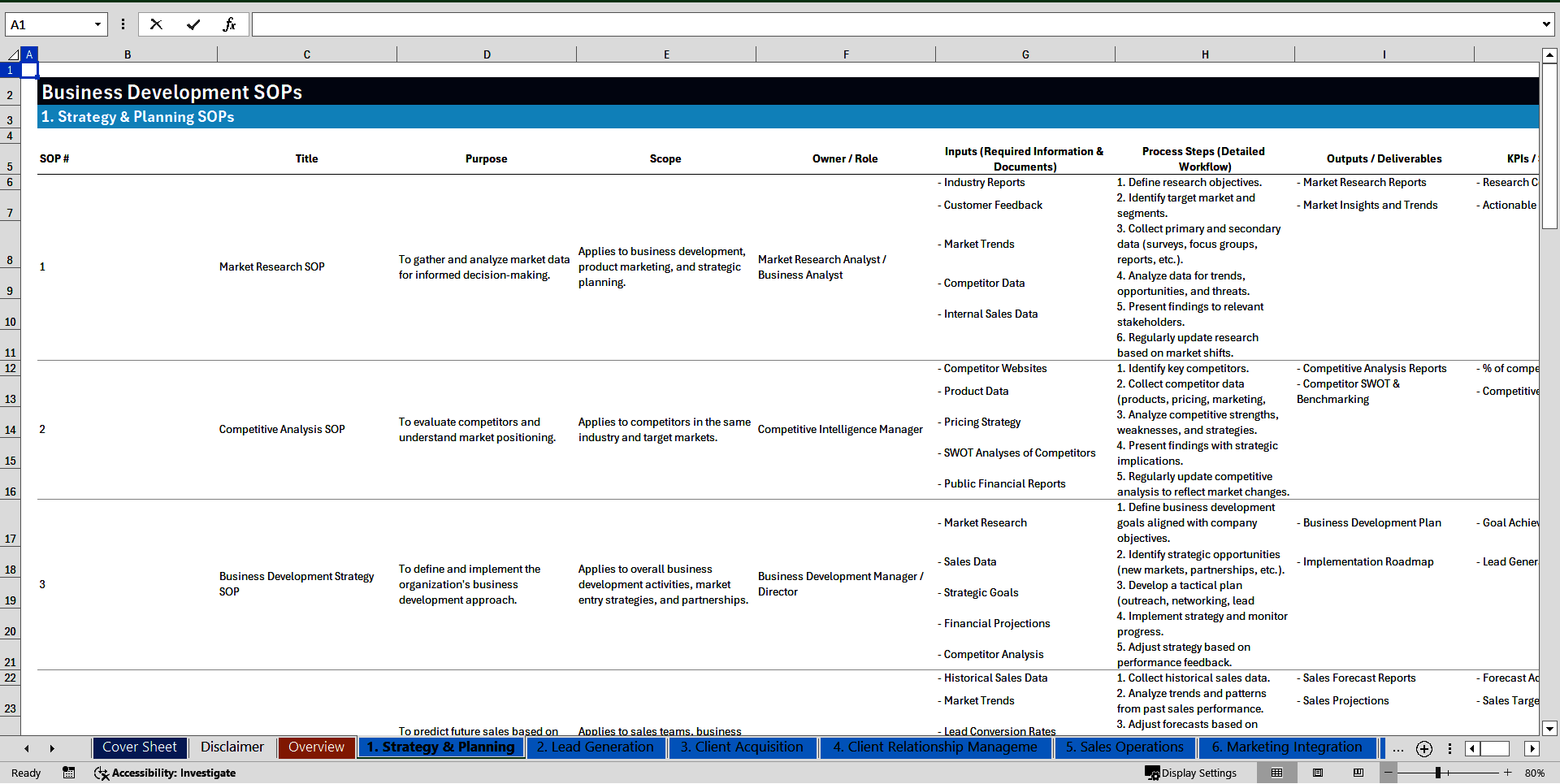Open the Cover Sheet tab

point(139,747)
